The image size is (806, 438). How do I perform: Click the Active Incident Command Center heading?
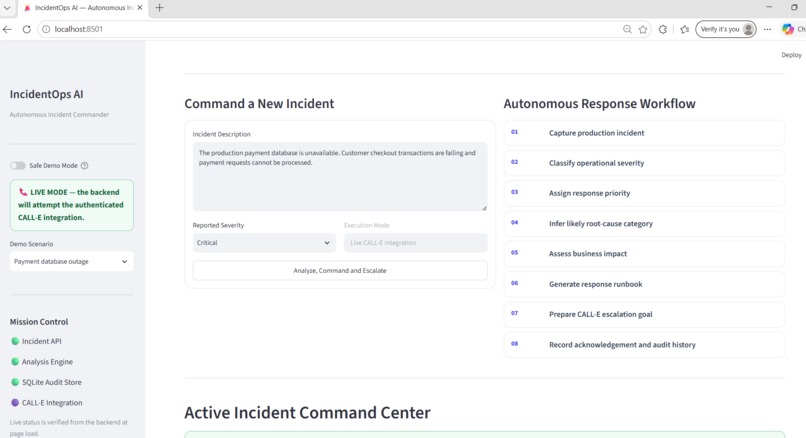click(x=307, y=412)
